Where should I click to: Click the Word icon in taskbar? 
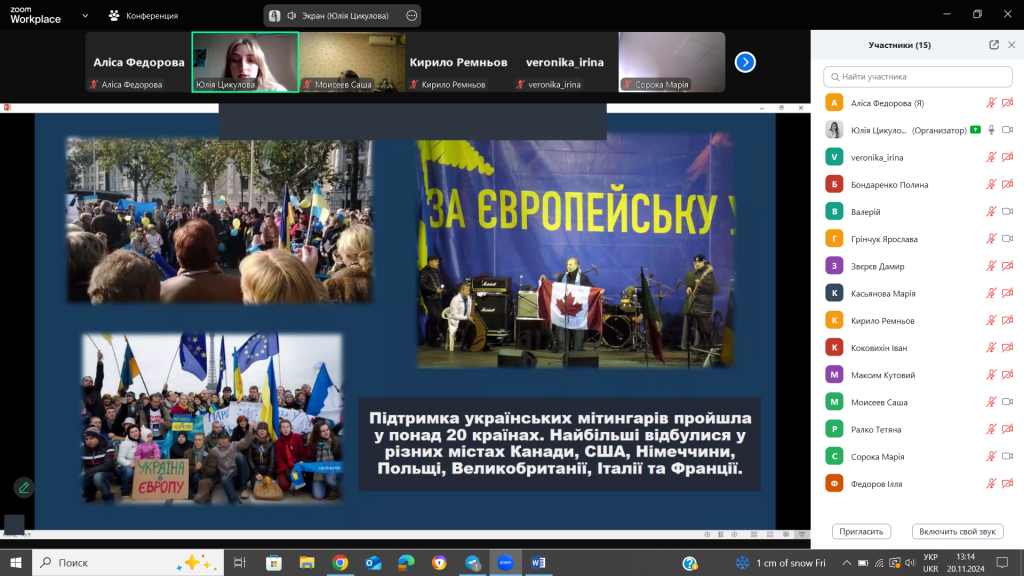click(539, 563)
